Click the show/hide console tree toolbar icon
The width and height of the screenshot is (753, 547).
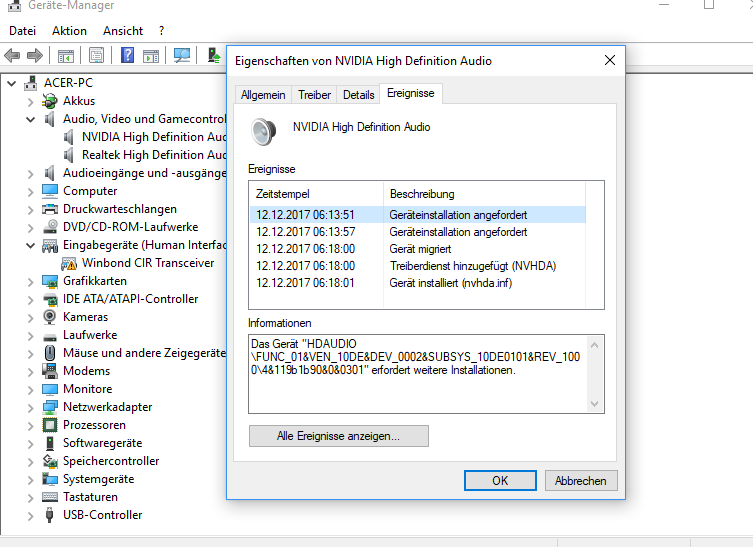[x=66, y=56]
